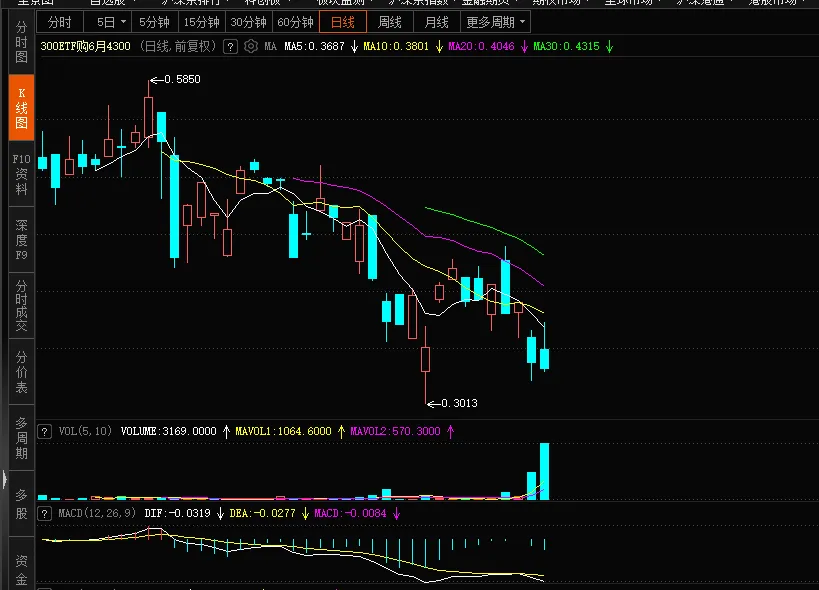The width and height of the screenshot is (819, 590).
Task: Select 5分钟 chart period
Action: [x=154, y=22]
